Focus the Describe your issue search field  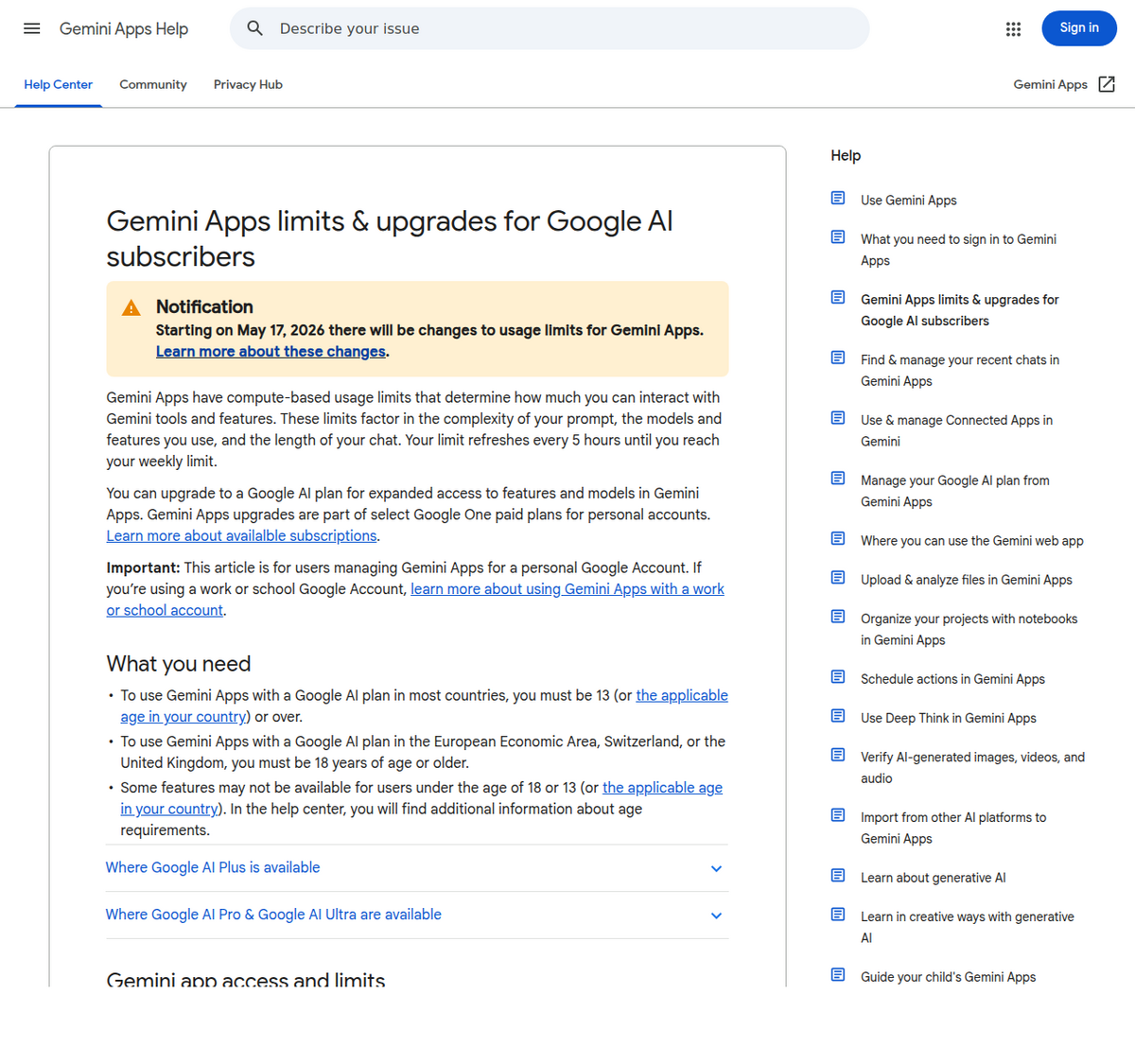(x=549, y=28)
